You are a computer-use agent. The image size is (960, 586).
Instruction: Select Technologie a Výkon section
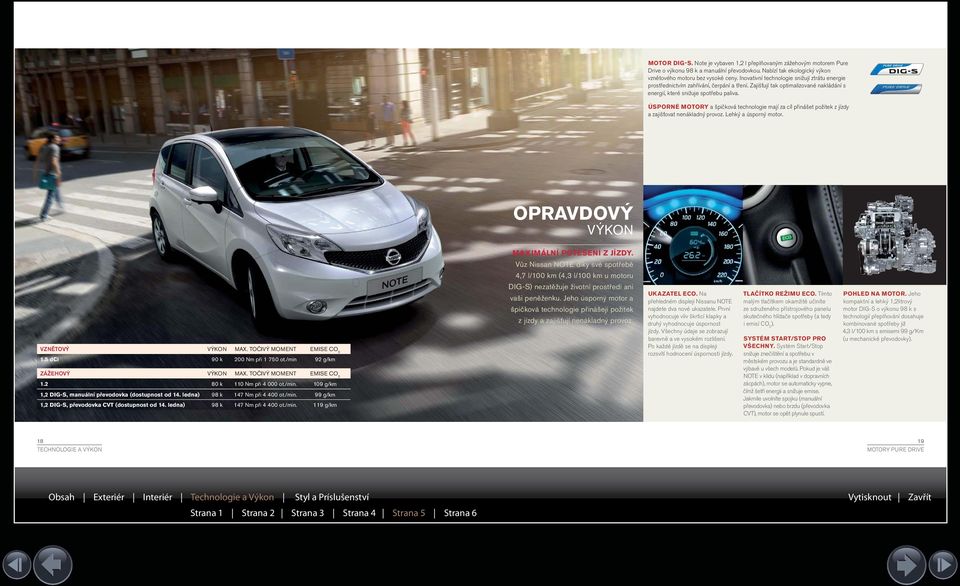tap(232, 497)
